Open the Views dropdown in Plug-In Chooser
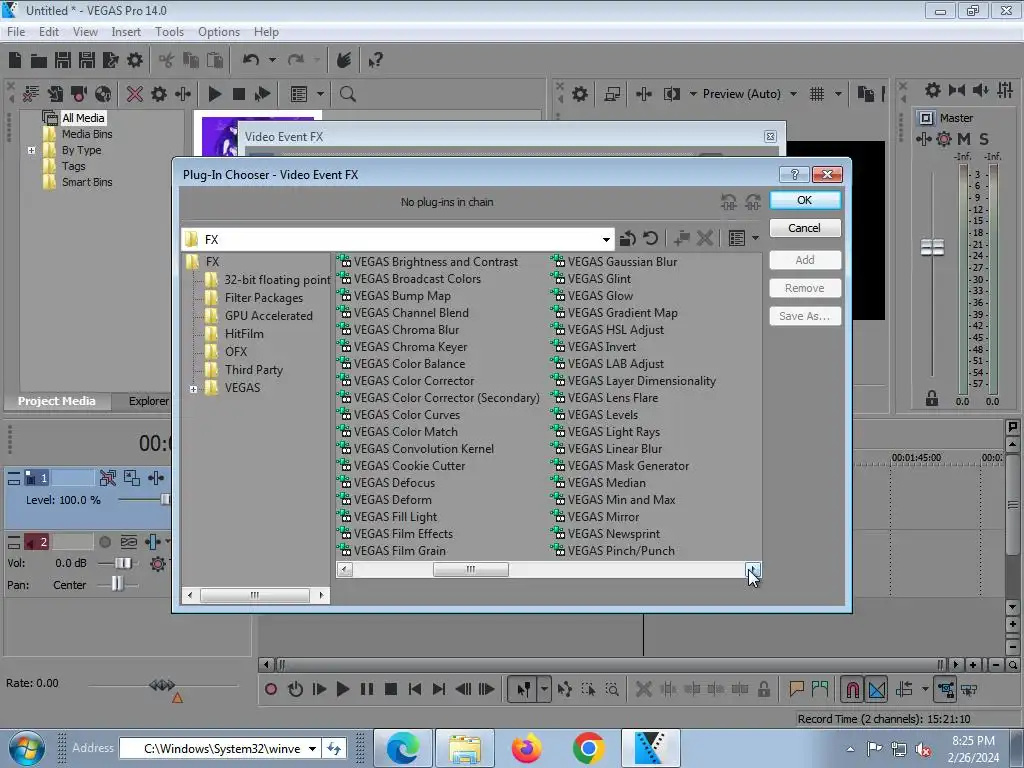Image resolution: width=1024 pixels, height=768 pixels. pos(756,238)
